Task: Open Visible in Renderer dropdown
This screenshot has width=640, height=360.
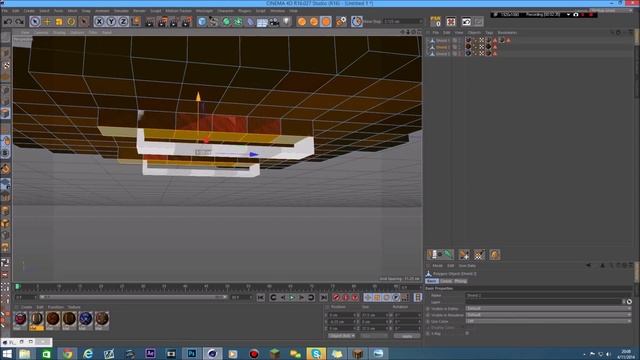Action: (x=549, y=315)
